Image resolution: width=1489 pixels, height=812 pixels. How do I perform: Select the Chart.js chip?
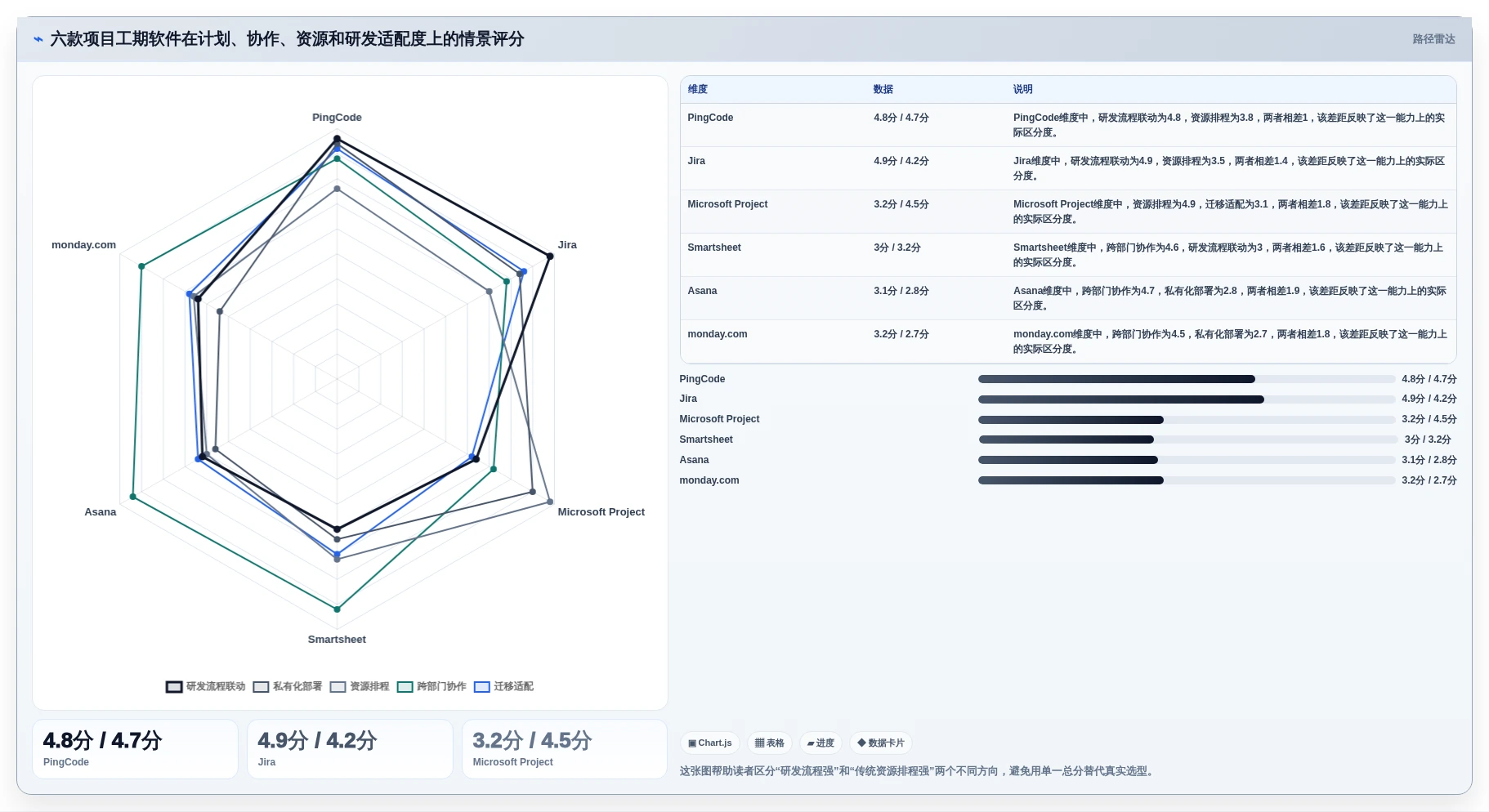[710, 743]
